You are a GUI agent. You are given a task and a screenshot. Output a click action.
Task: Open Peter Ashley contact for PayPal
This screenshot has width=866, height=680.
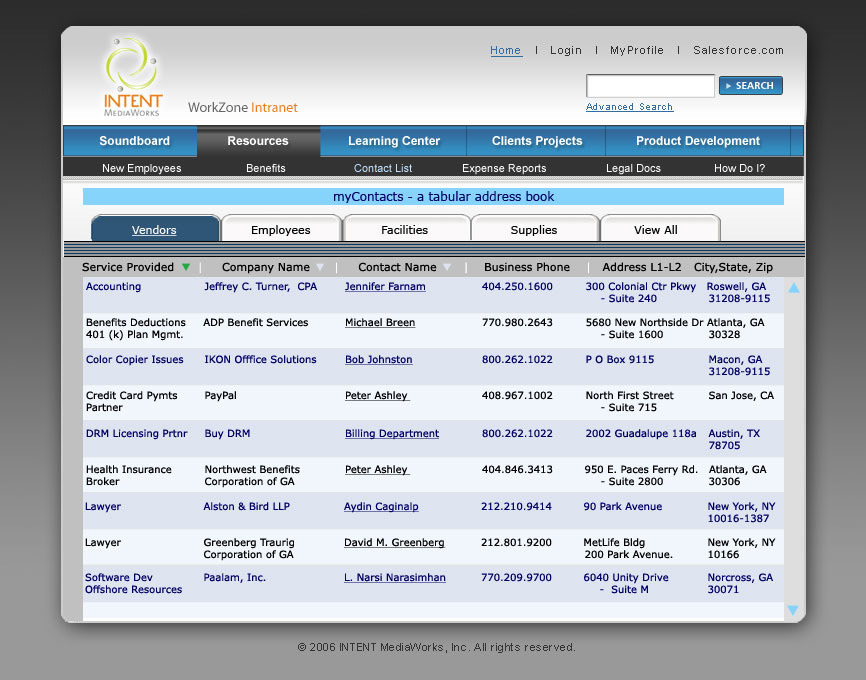click(x=376, y=396)
